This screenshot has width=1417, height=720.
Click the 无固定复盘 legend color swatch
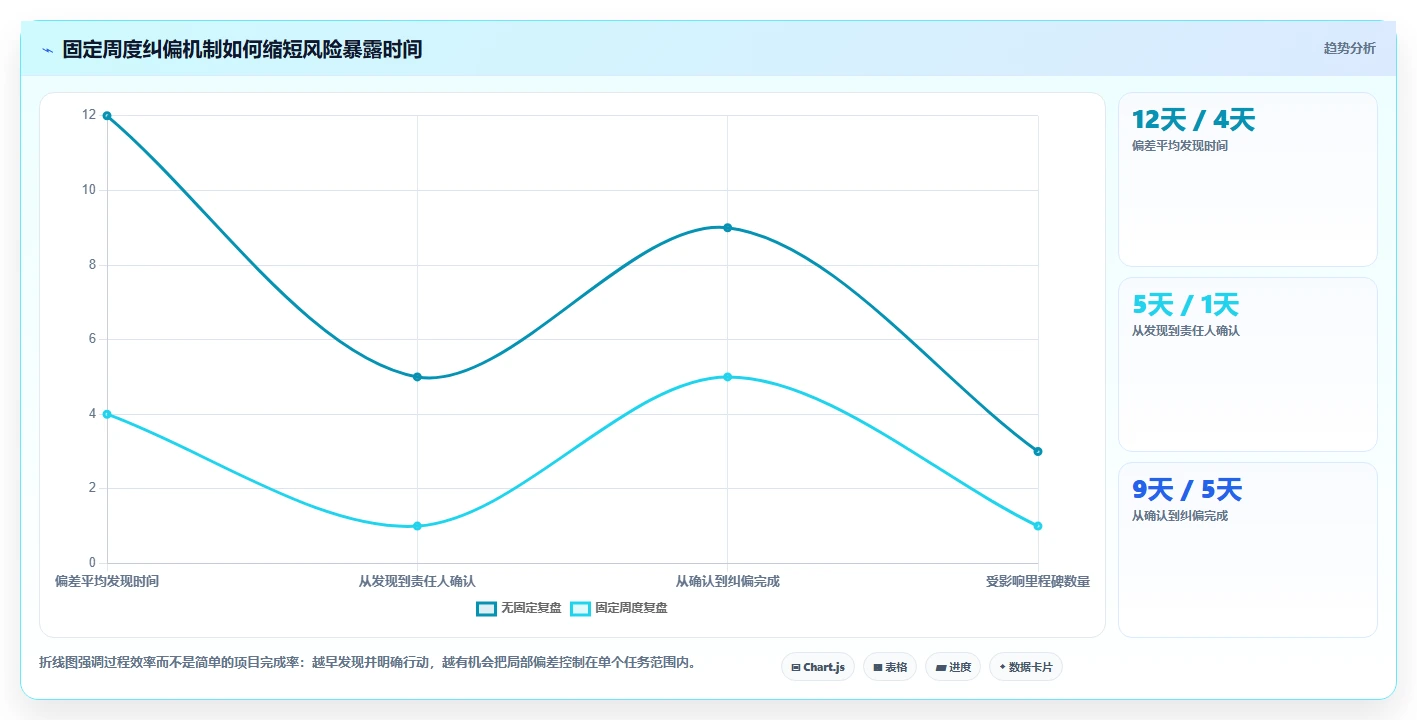pos(486,608)
